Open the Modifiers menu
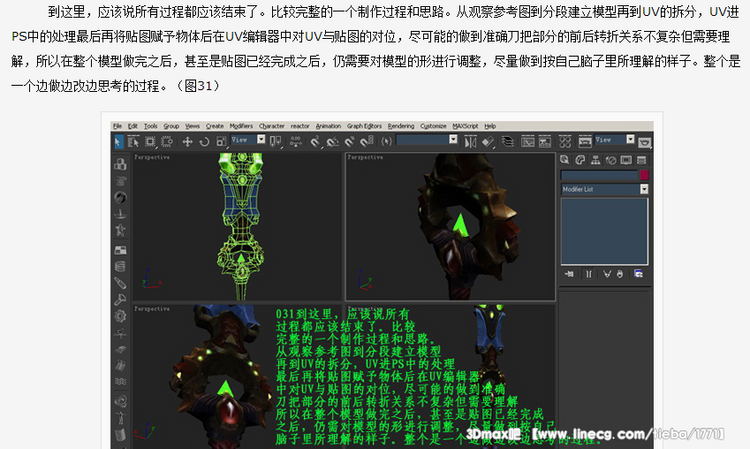Image resolution: width=750 pixels, height=449 pixels. point(240,126)
